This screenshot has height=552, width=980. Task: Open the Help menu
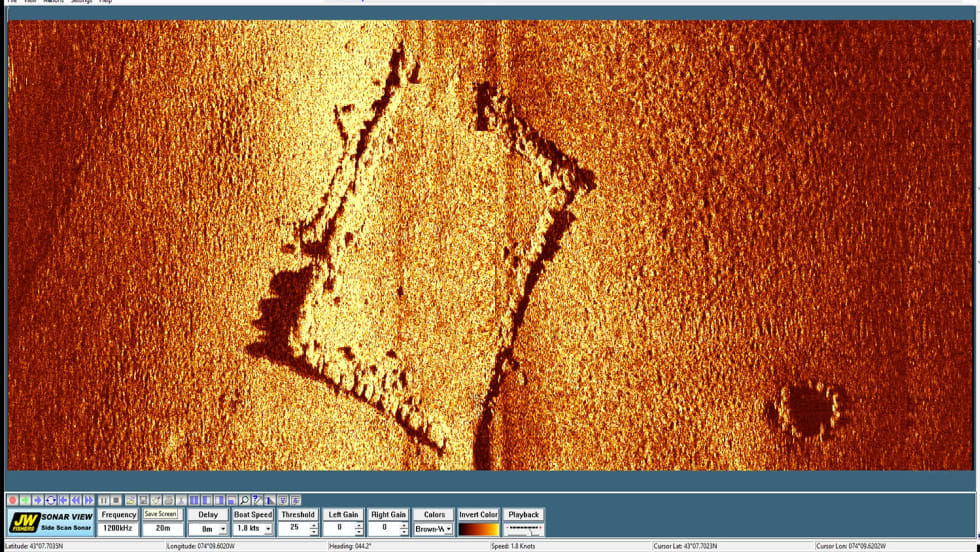pyautogui.click(x=105, y=2)
